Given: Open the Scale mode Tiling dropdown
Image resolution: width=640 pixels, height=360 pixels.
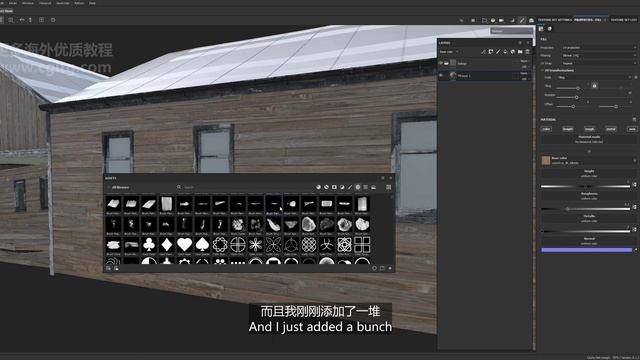Looking at the screenshot, I should [x=594, y=77].
